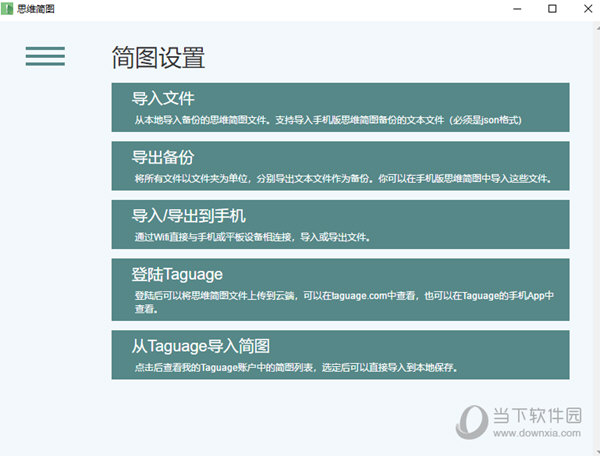
Task: Click the 登陆Taguage login option
Action: (340, 290)
